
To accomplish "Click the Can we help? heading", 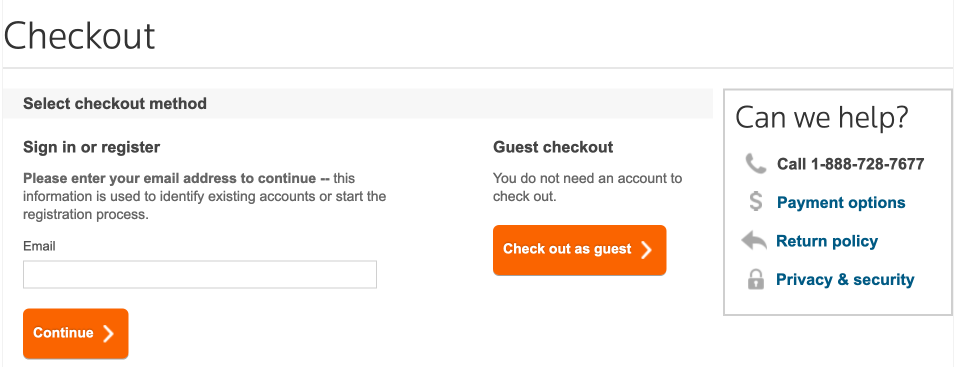I will (822, 117).
